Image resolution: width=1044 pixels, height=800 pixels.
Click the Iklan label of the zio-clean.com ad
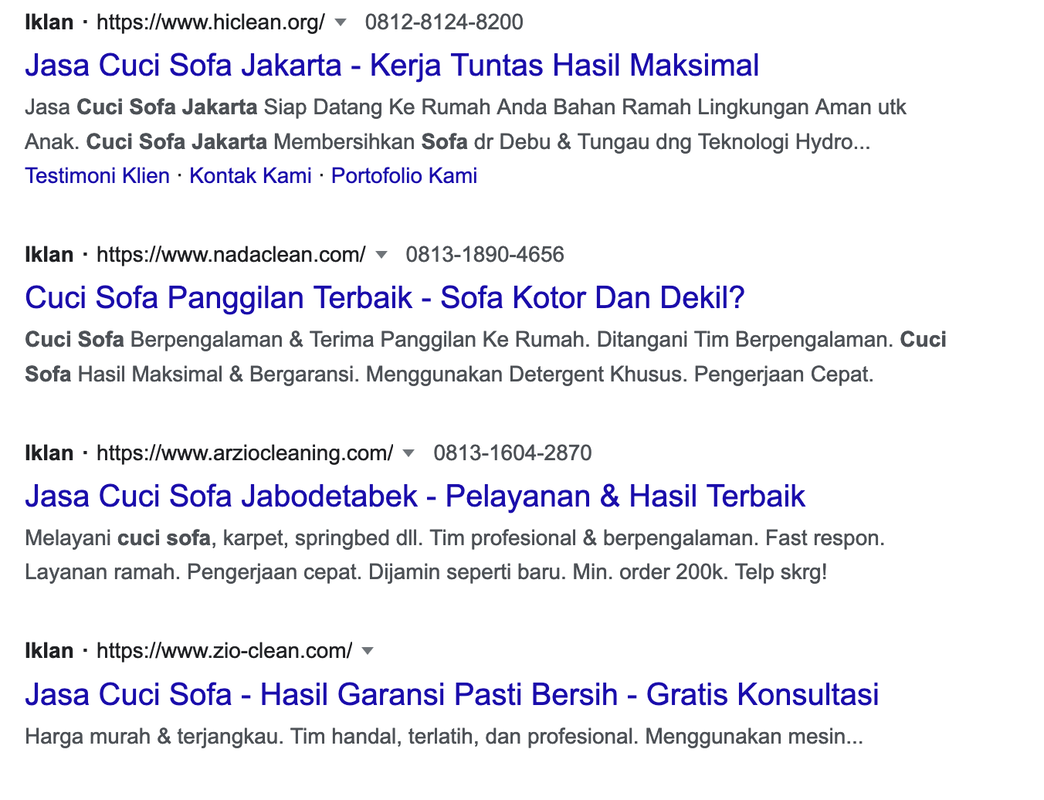(x=49, y=651)
